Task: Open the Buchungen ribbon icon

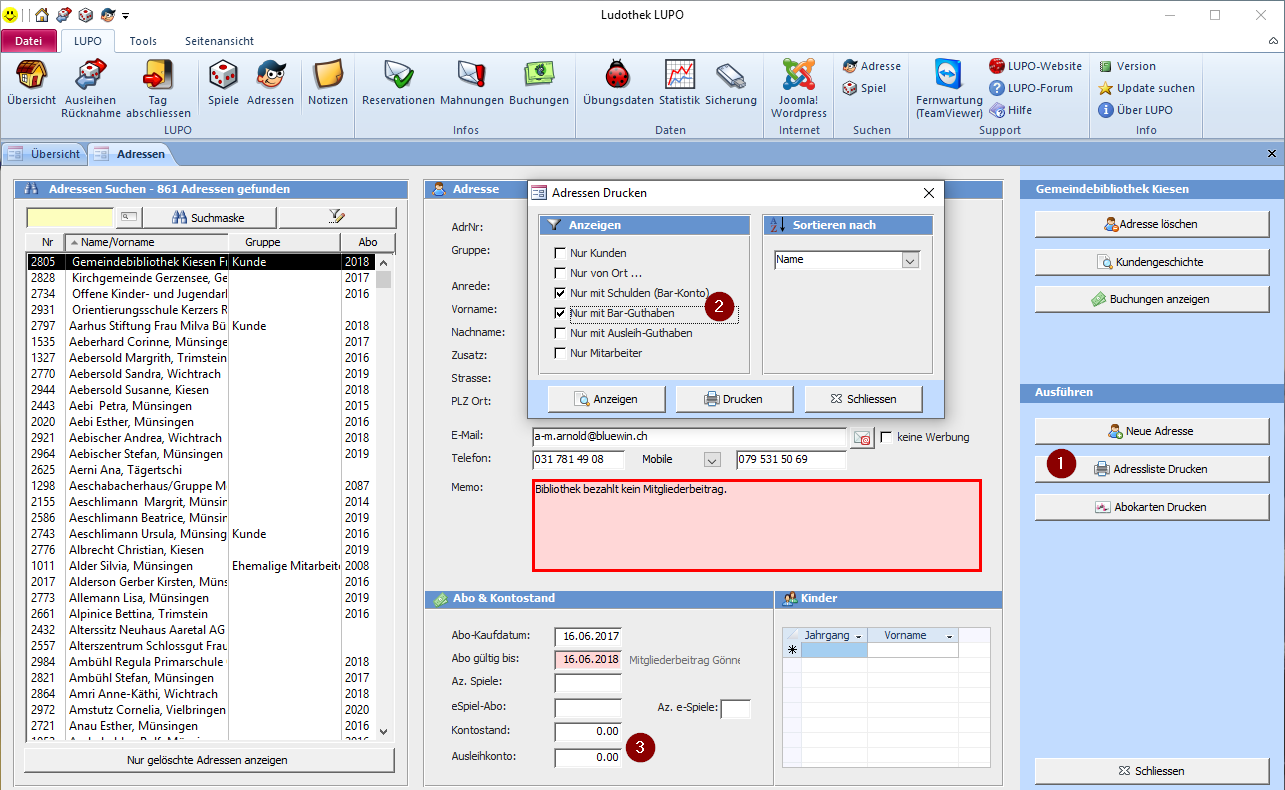Action: click(x=539, y=82)
